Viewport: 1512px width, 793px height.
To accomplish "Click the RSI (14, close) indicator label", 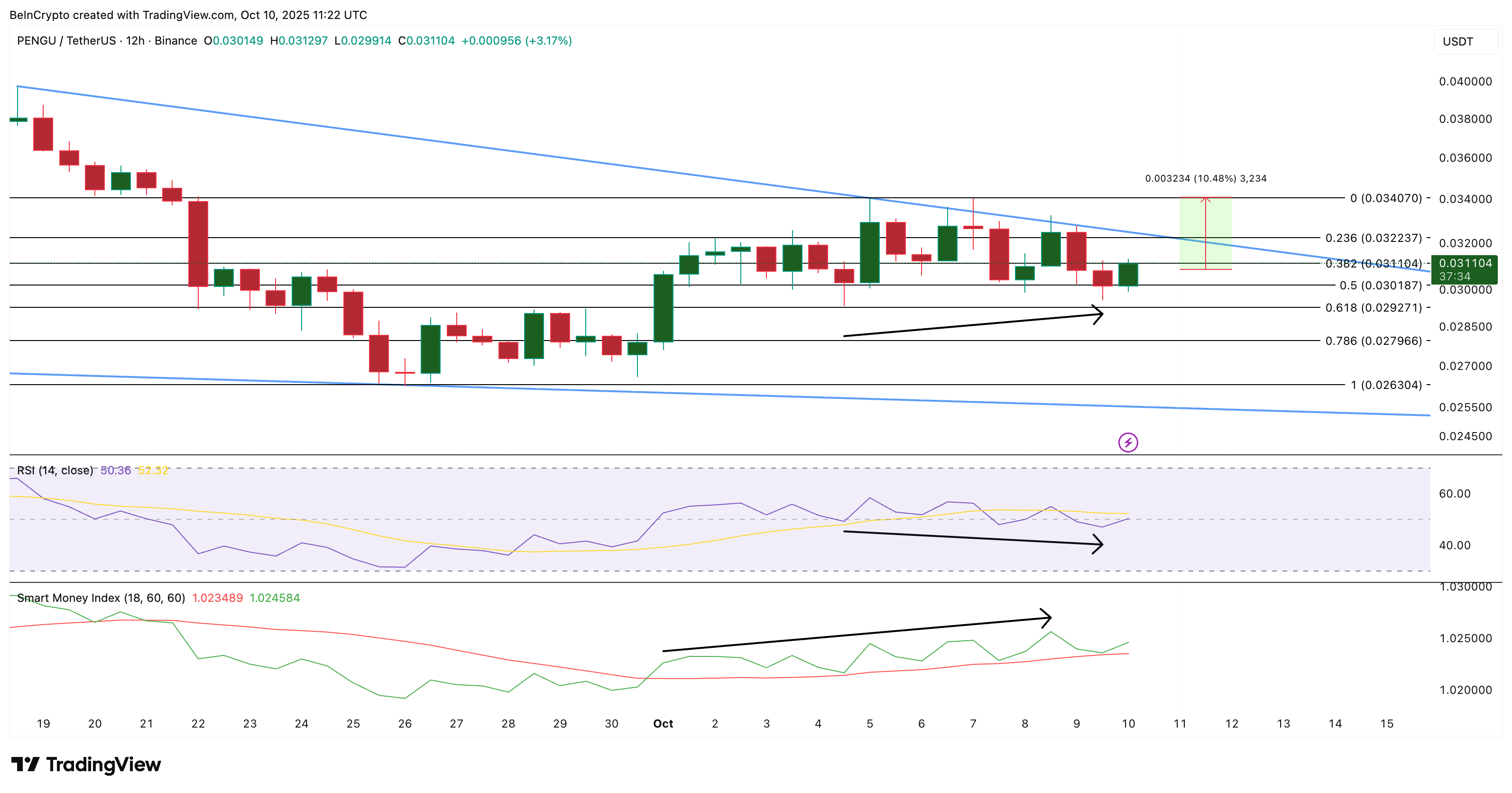I will [x=55, y=470].
